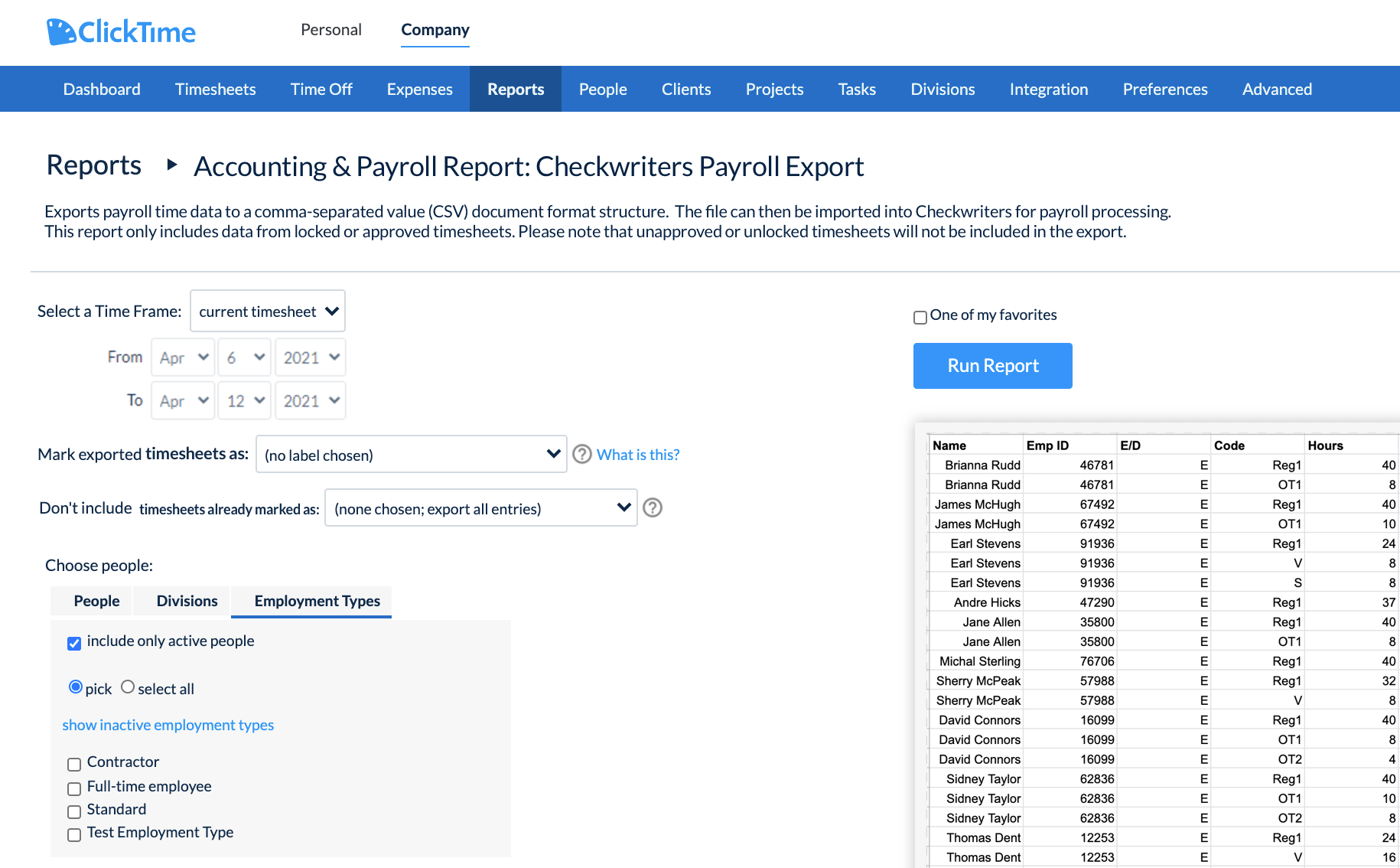Open the From month dropdown

[183, 357]
